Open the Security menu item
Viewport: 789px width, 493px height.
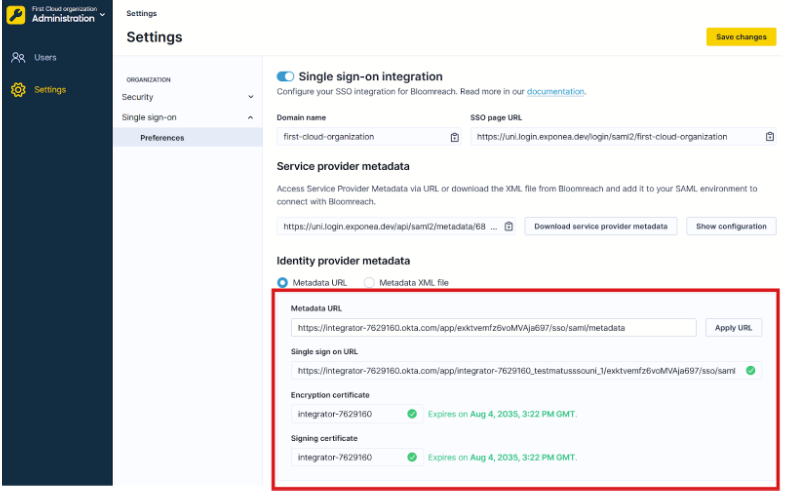click(x=137, y=97)
